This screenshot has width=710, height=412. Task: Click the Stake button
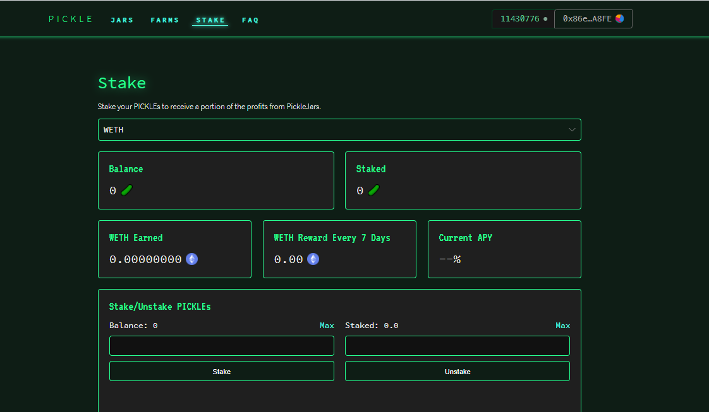click(221, 371)
